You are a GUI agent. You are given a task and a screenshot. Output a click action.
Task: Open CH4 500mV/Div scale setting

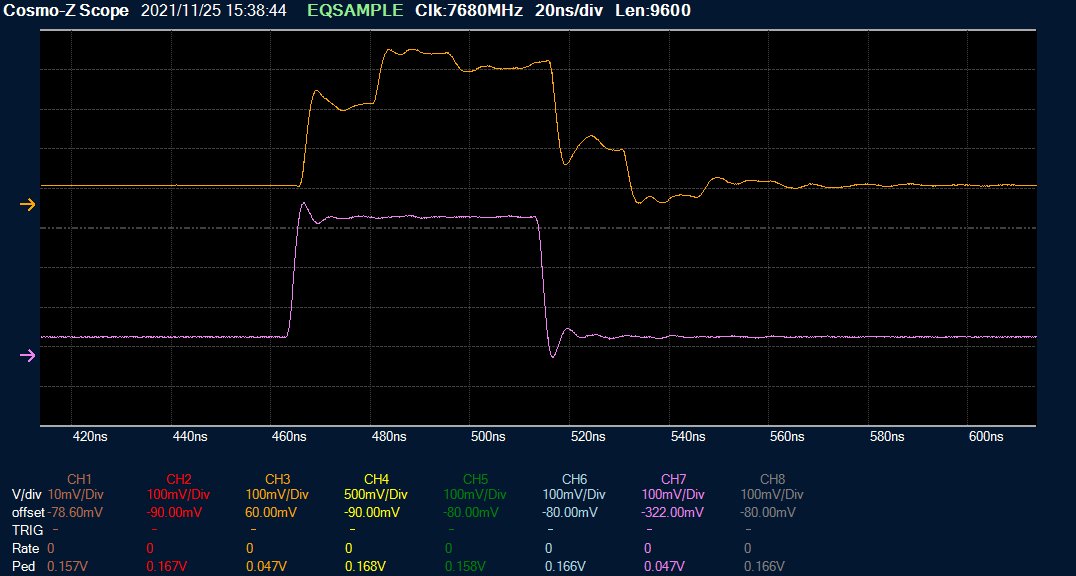pos(376,495)
